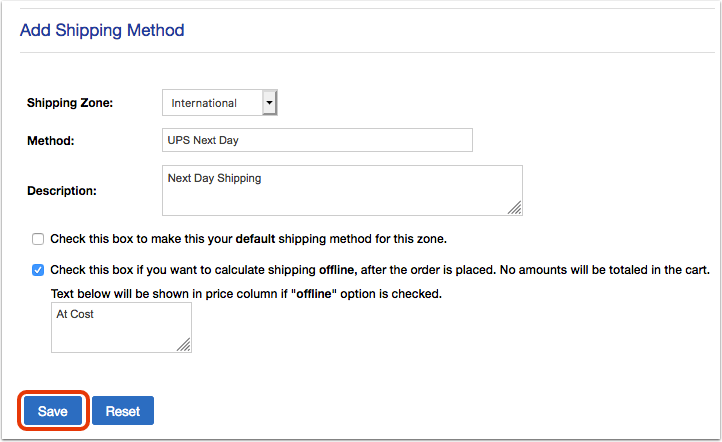The width and height of the screenshot is (722, 442).
Task: Click into the Next Day Shipping description box
Action: pyautogui.click(x=342, y=191)
